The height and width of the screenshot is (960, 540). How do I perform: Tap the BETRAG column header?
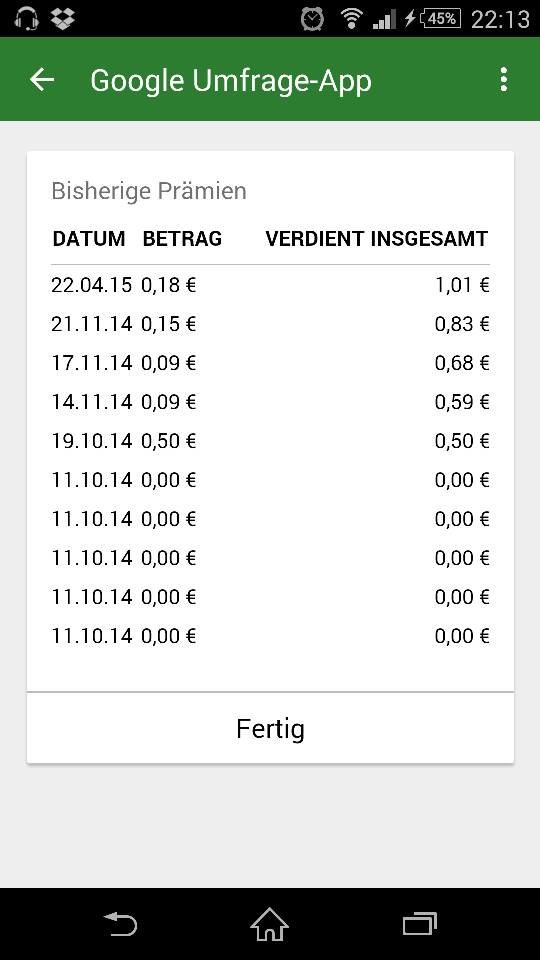pyautogui.click(x=182, y=239)
